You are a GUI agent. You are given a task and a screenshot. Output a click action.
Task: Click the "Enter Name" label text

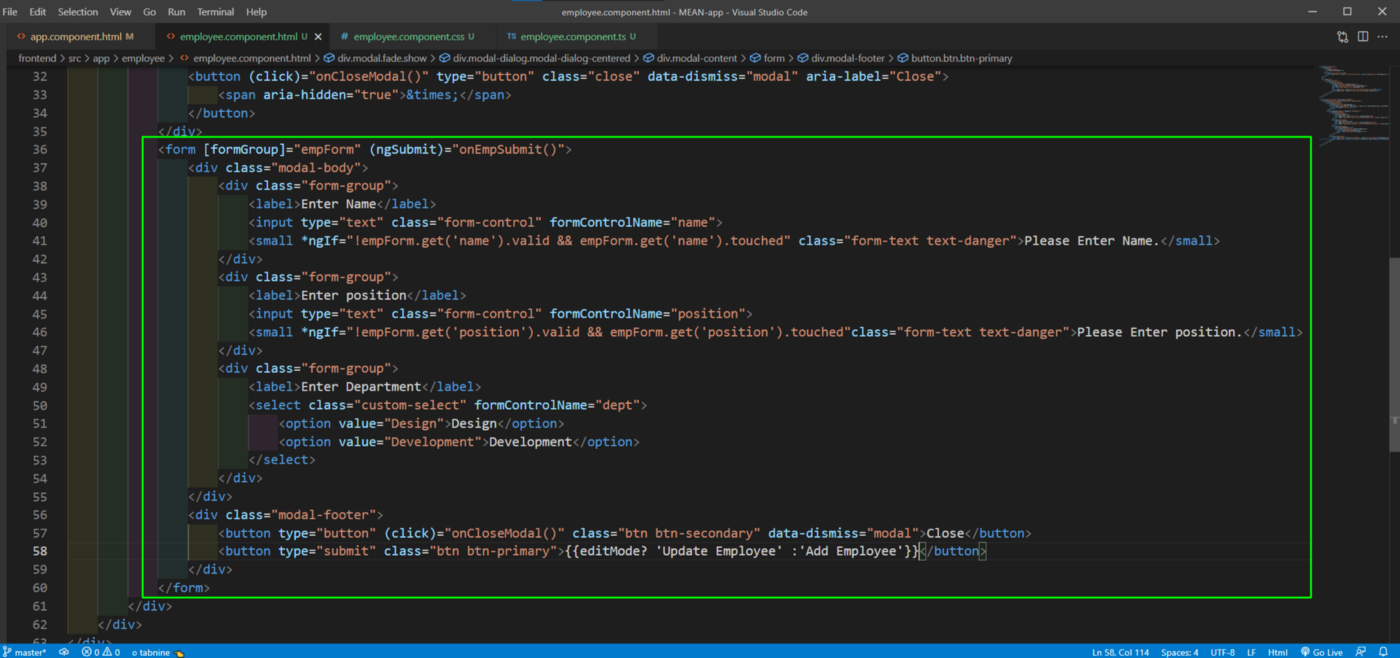pyautogui.click(x=339, y=204)
